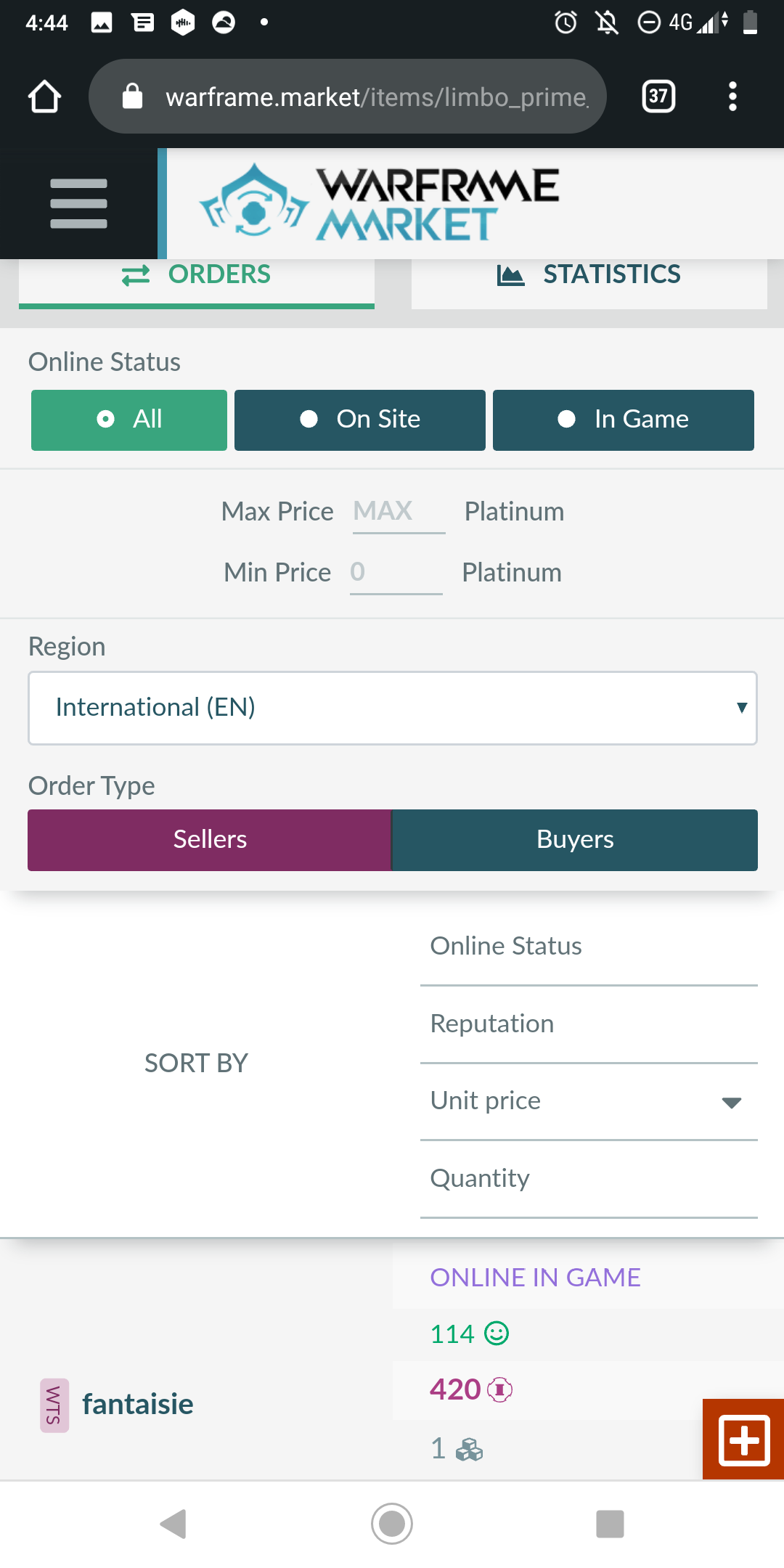The width and height of the screenshot is (784, 1568).
Task: Show Buyers order type
Action: pyautogui.click(x=575, y=840)
